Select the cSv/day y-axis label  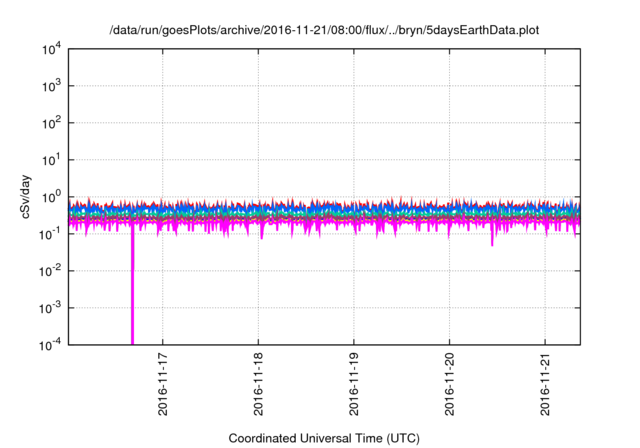click(26, 197)
